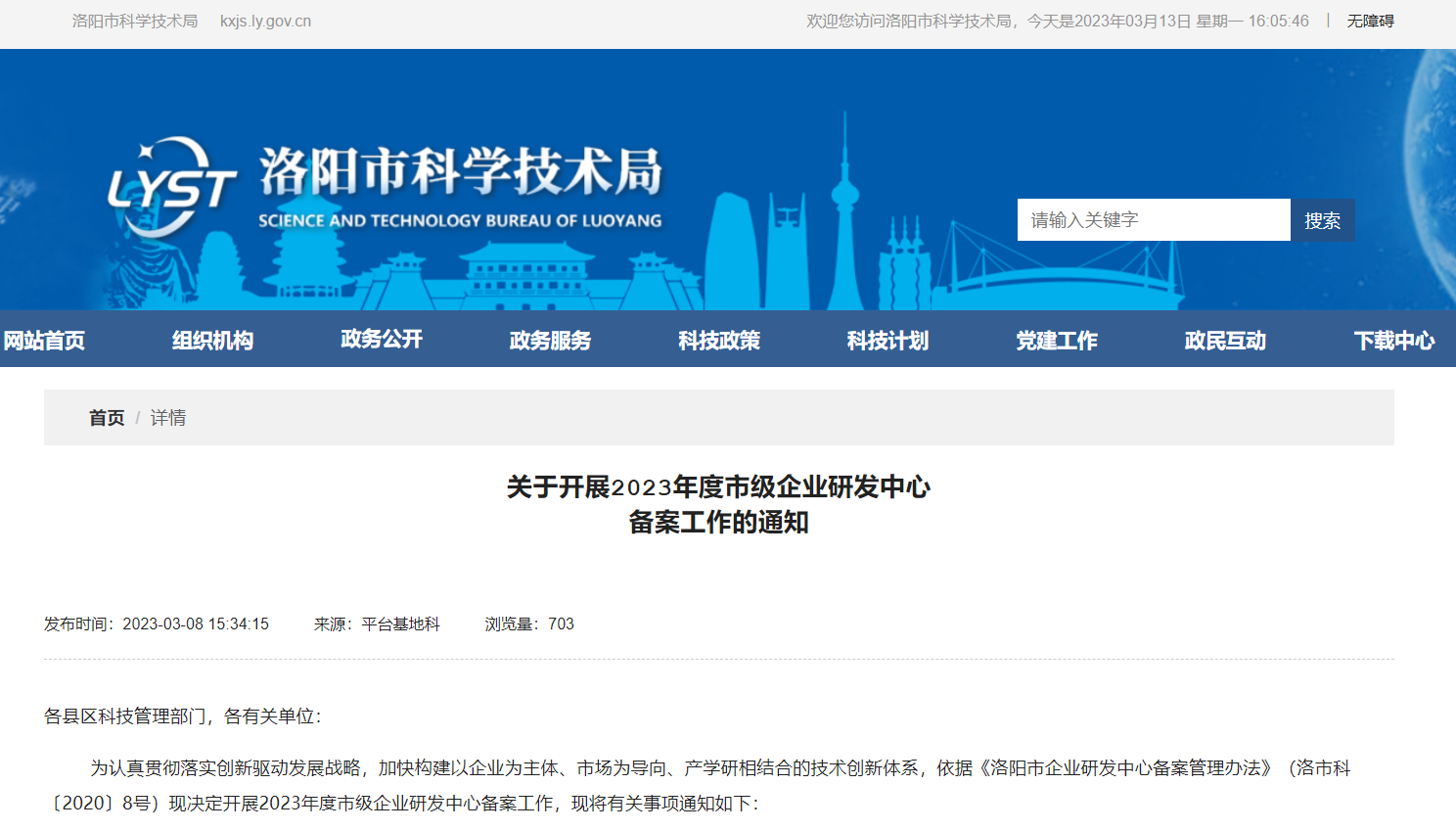Select 科技计划 in the navigation bar
Screen dimensions: 1456x831
(x=887, y=341)
